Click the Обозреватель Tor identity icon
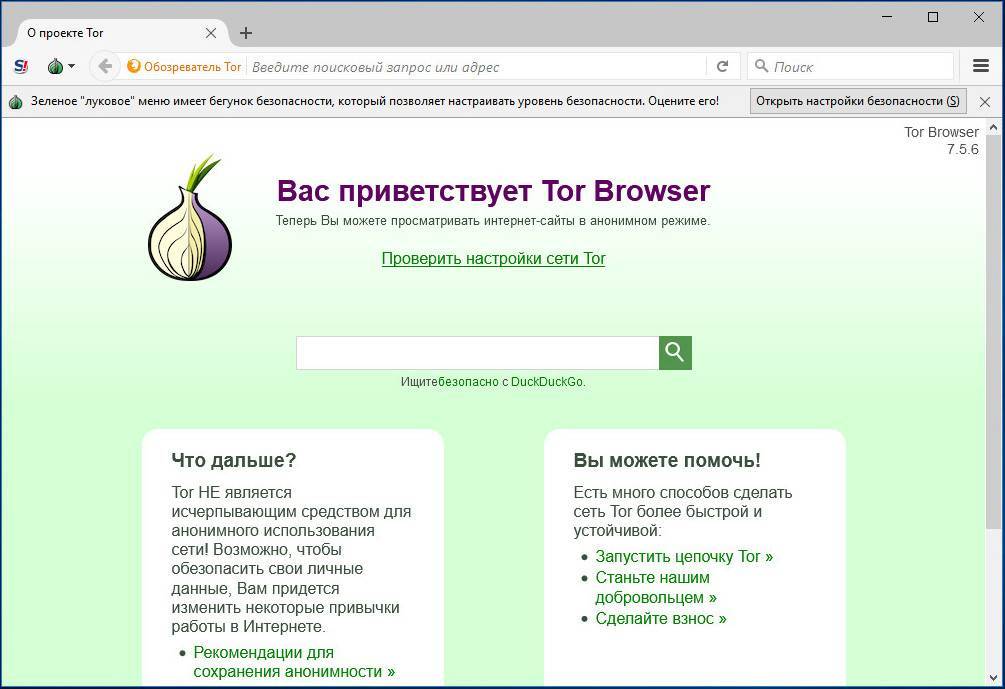 [133, 66]
